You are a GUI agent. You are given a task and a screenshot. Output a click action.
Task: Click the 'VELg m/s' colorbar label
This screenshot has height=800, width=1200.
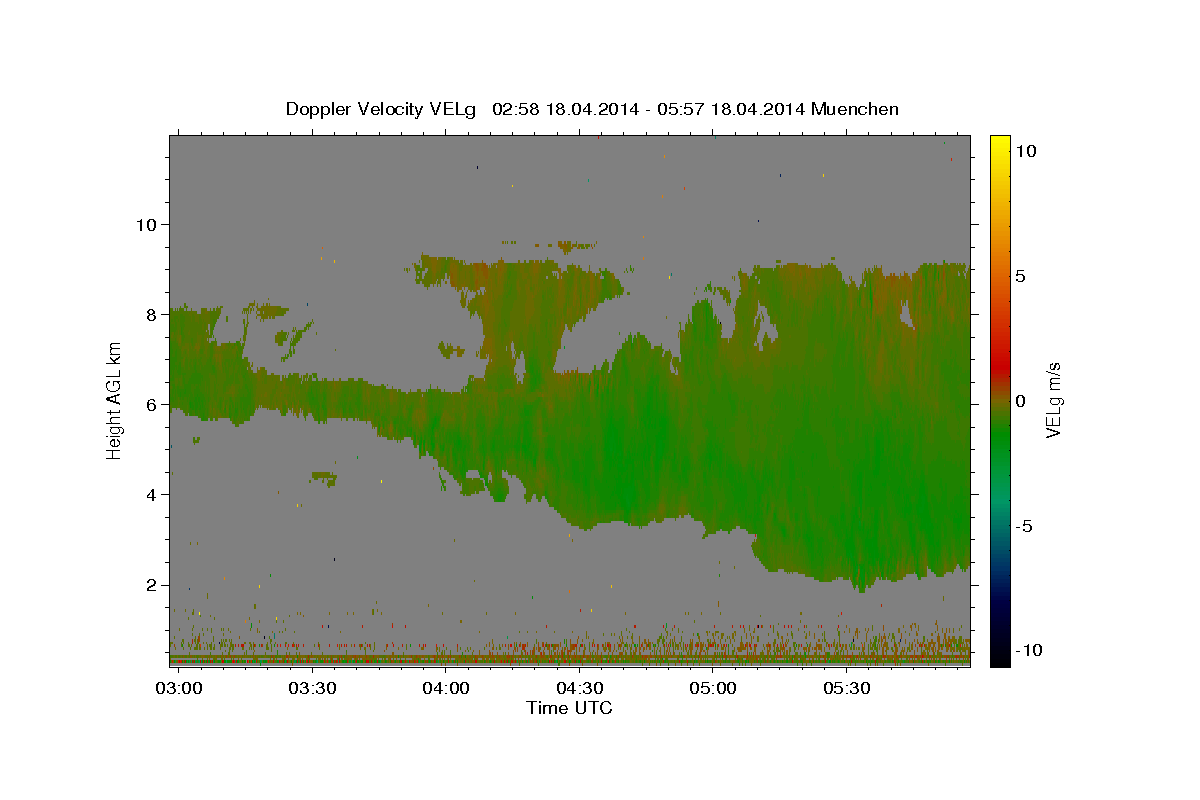[1052, 401]
